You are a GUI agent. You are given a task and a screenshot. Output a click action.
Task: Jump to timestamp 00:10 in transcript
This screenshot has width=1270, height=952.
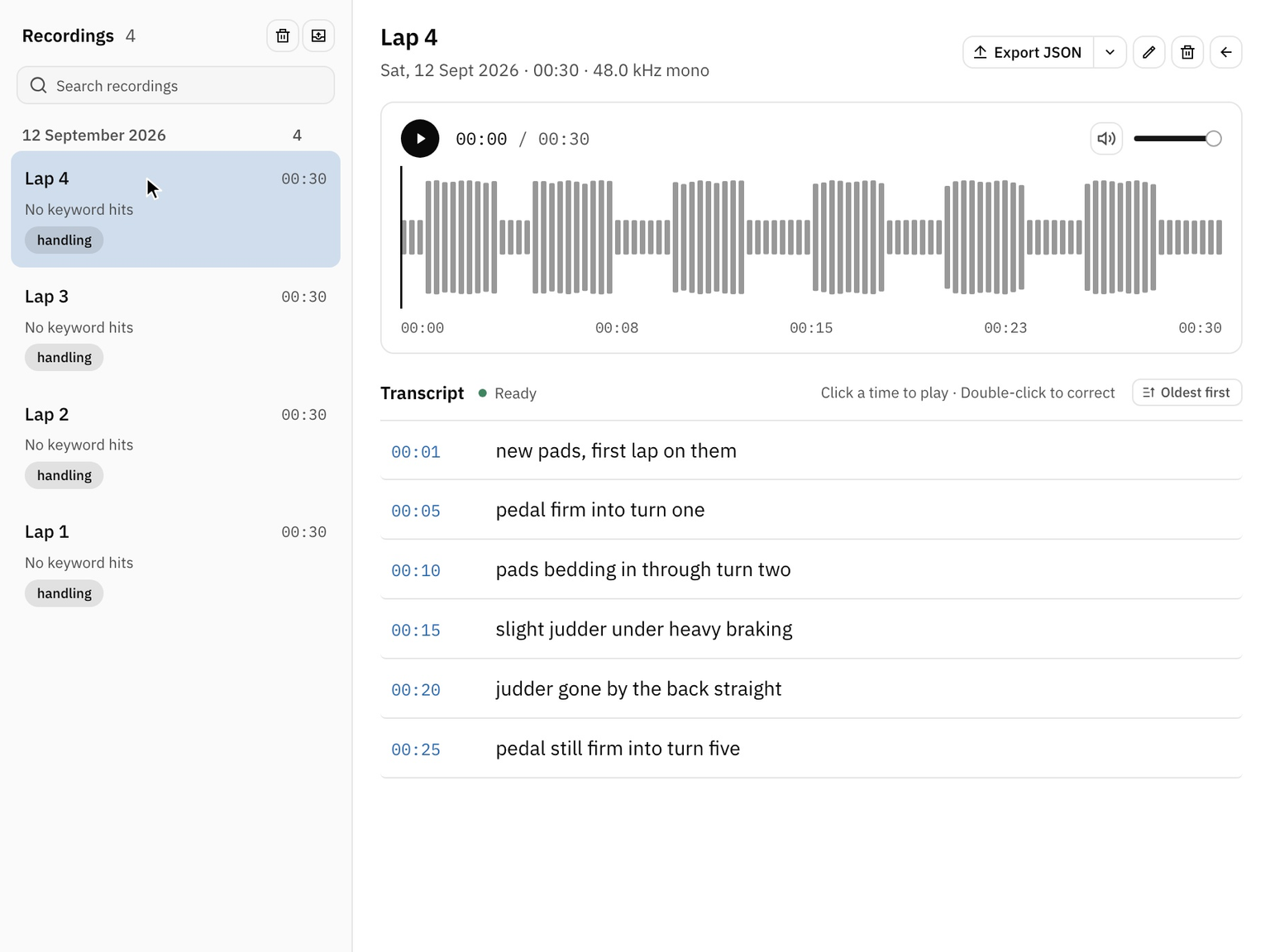(x=416, y=571)
